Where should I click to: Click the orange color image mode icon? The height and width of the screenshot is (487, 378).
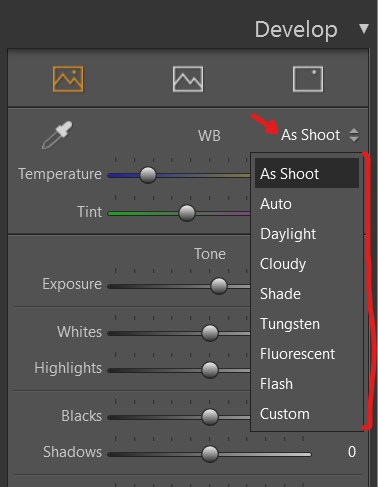[x=68, y=79]
